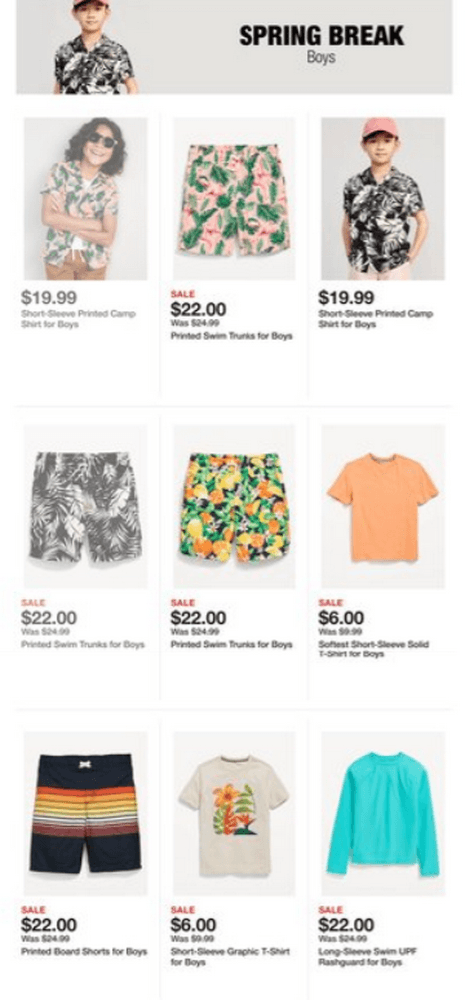View the pink green camp shirt photo
Image resolution: width=465 pixels, height=1000 pixels.
click(x=85, y=198)
